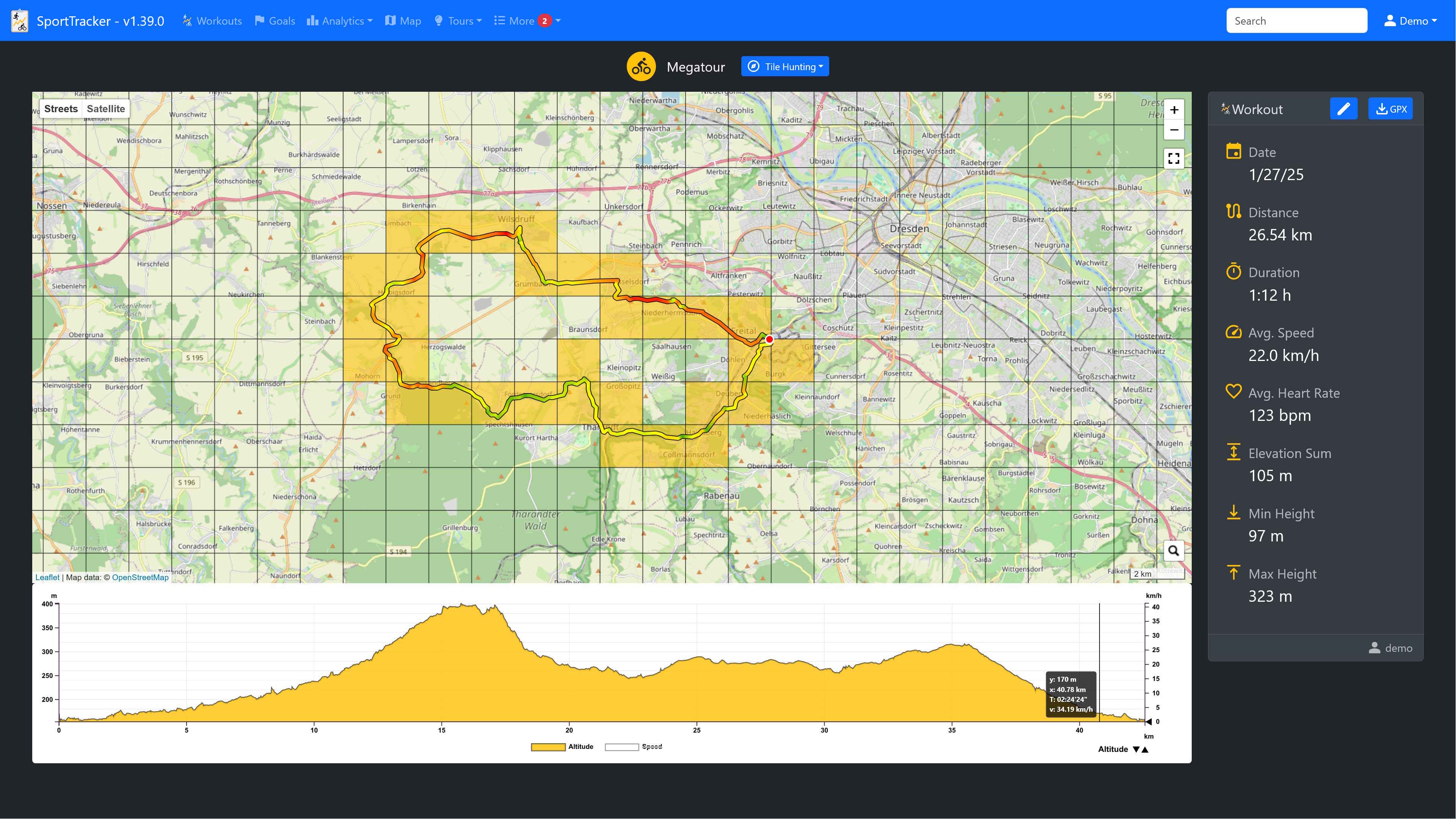Open the Workouts page
1456x819 pixels.
point(212,21)
